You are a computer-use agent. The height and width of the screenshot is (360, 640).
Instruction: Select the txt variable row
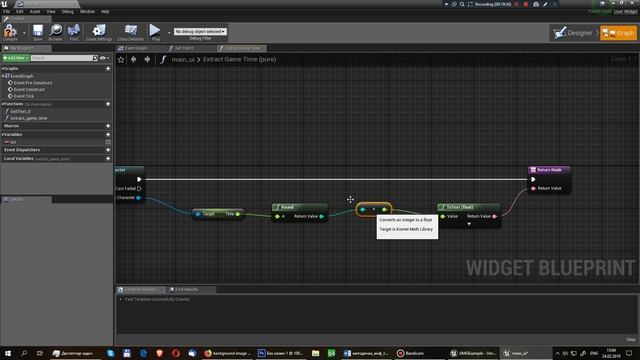pos(56,142)
